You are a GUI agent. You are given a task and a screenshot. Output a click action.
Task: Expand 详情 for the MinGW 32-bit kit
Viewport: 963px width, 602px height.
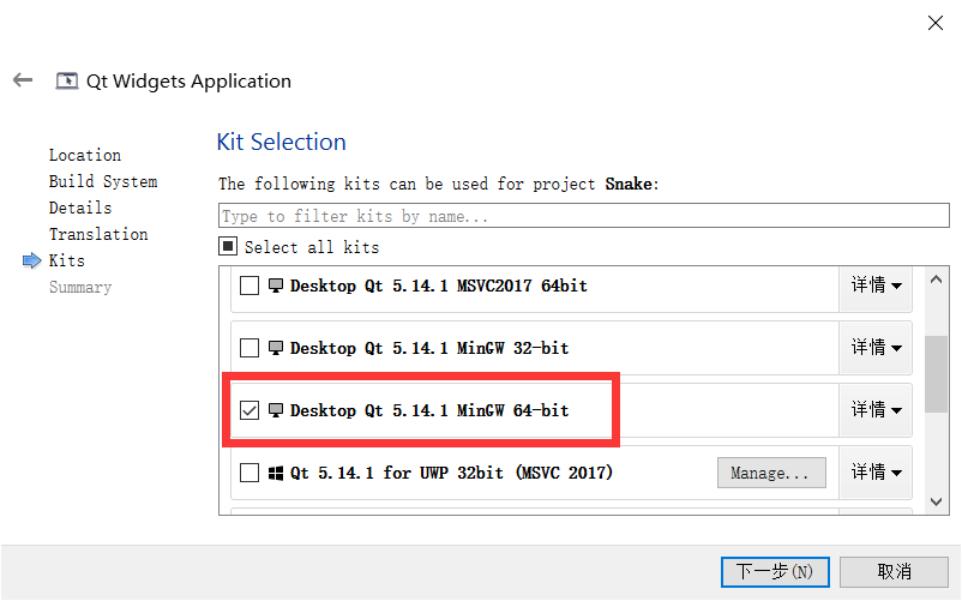875,349
